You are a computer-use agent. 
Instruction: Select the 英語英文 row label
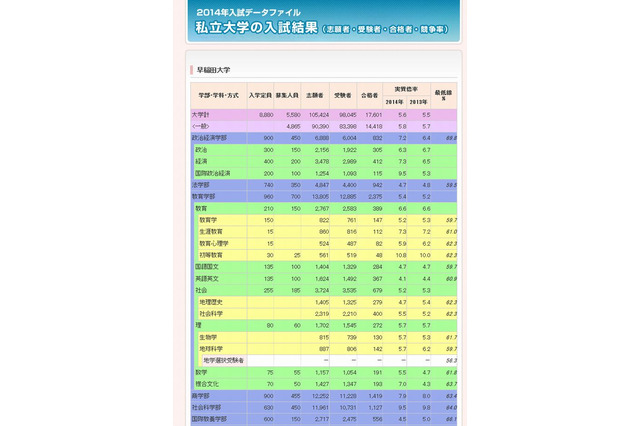pyautogui.click(x=207, y=279)
